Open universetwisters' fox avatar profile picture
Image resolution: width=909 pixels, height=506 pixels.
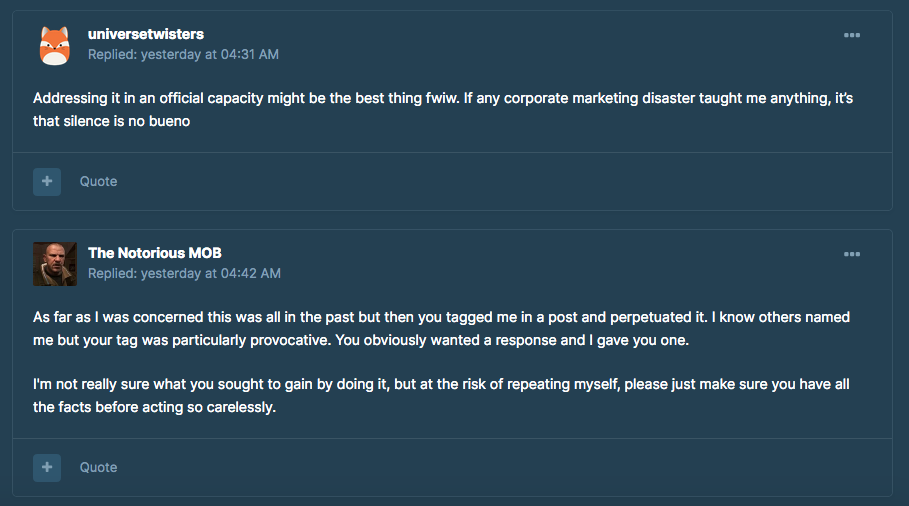click(54, 45)
